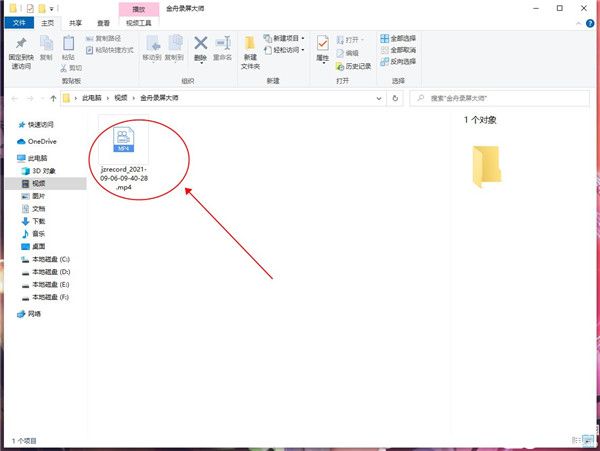Click the 删除 red X icon

[201, 44]
